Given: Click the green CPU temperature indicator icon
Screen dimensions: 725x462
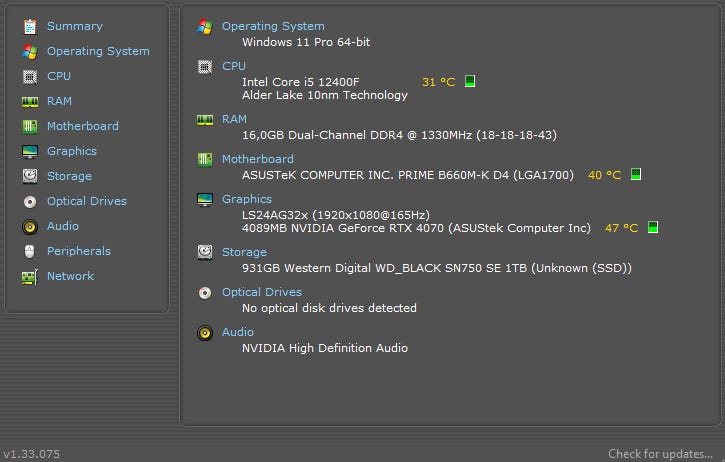Looking at the screenshot, I should [x=470, y=81].
